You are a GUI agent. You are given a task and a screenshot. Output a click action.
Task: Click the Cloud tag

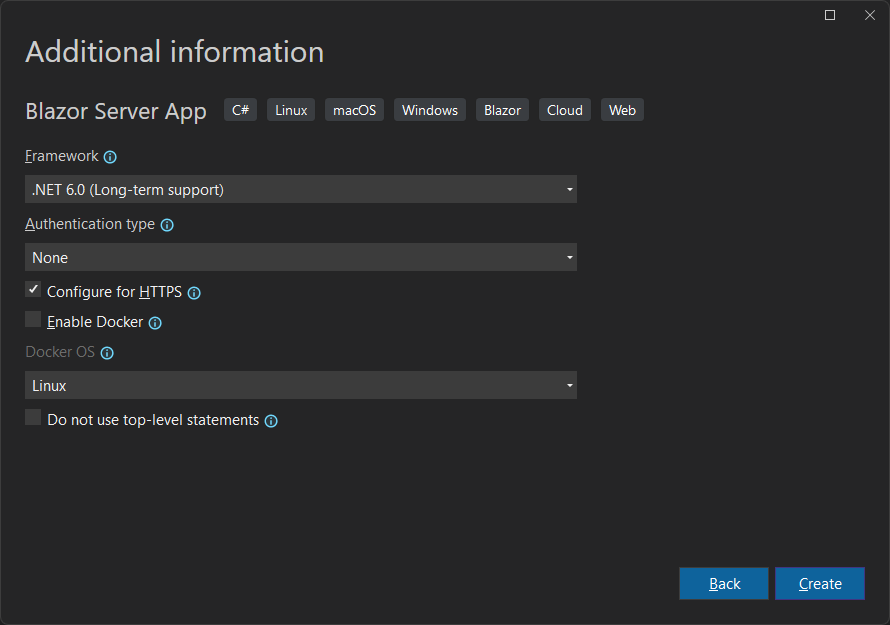point(565,110)
